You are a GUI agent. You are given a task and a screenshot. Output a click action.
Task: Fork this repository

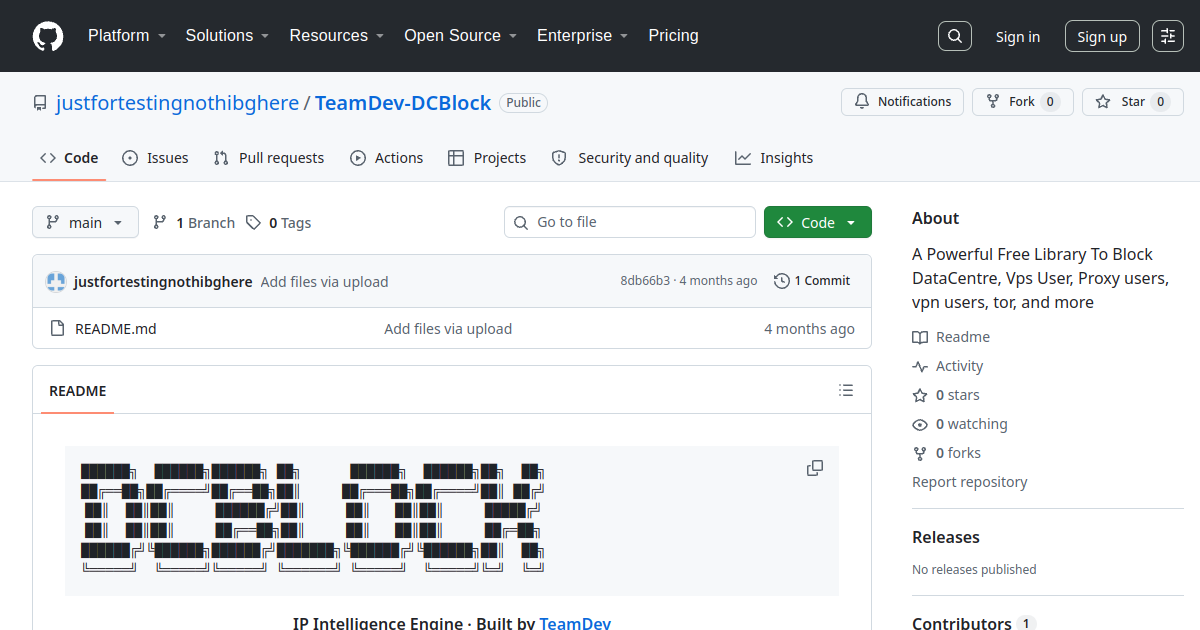1023,102
